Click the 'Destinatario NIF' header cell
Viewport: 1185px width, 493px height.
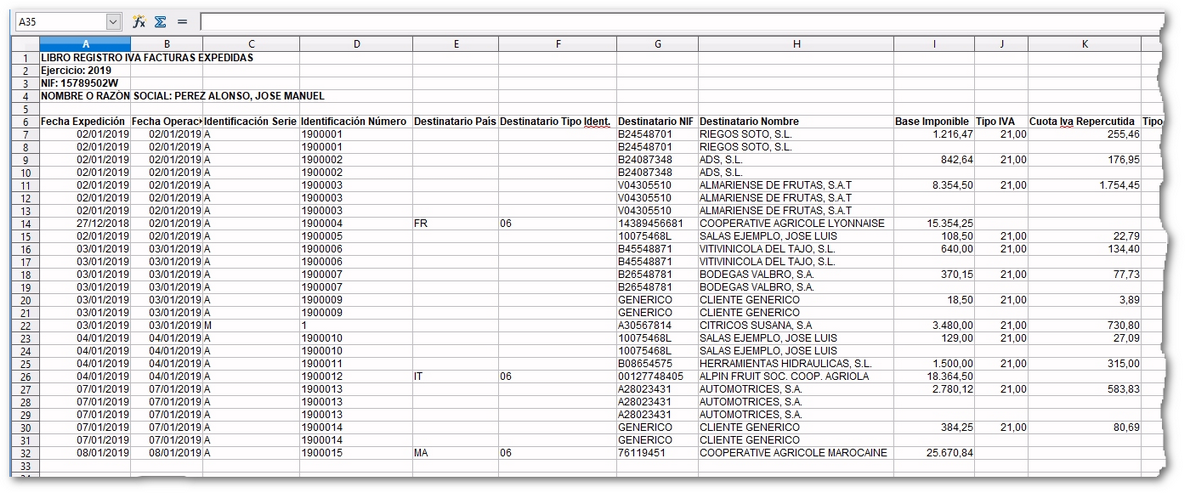pos(657,122)
